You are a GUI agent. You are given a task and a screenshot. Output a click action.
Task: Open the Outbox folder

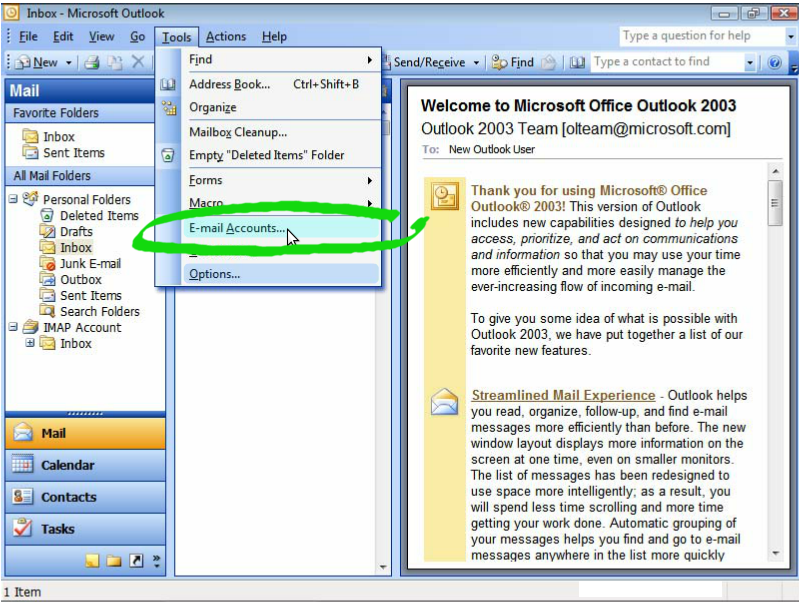(81, 280)
